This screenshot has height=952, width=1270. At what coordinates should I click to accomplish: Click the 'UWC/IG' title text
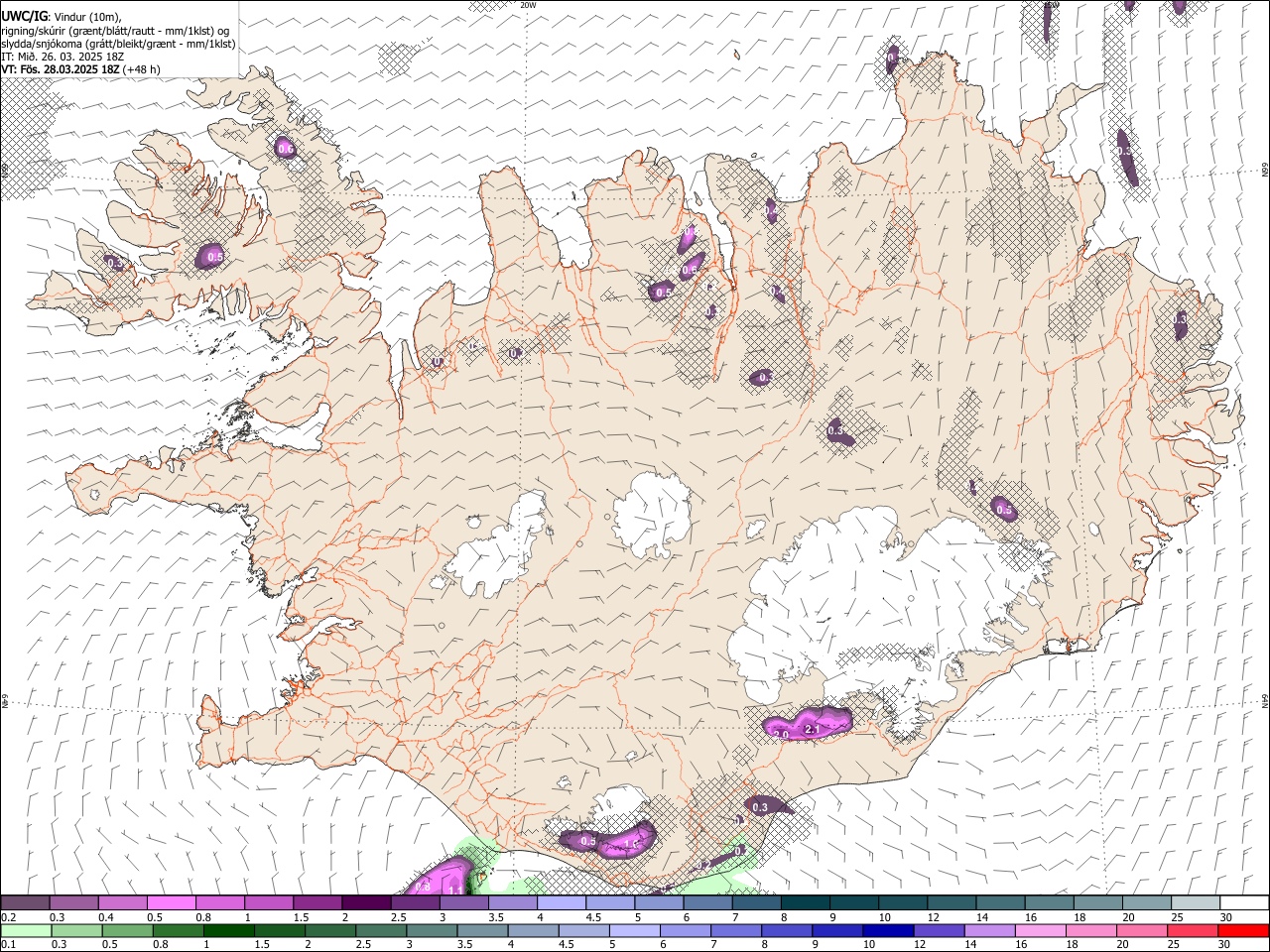(24, 17)
